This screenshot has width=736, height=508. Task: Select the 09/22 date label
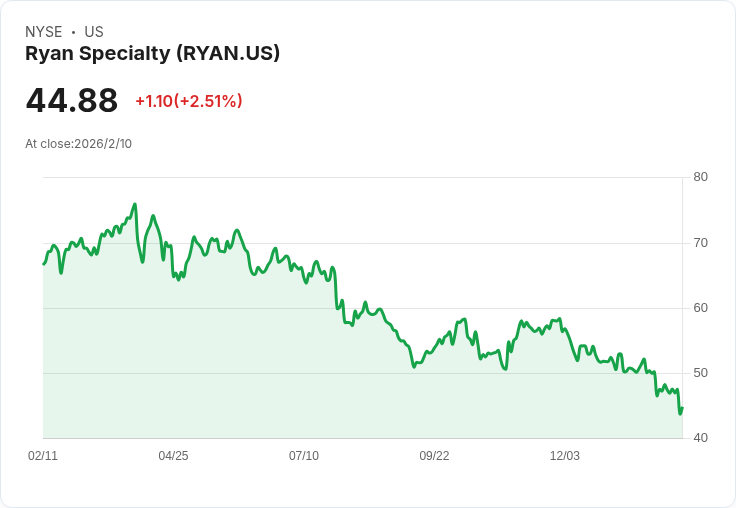(x=434, y=456)
